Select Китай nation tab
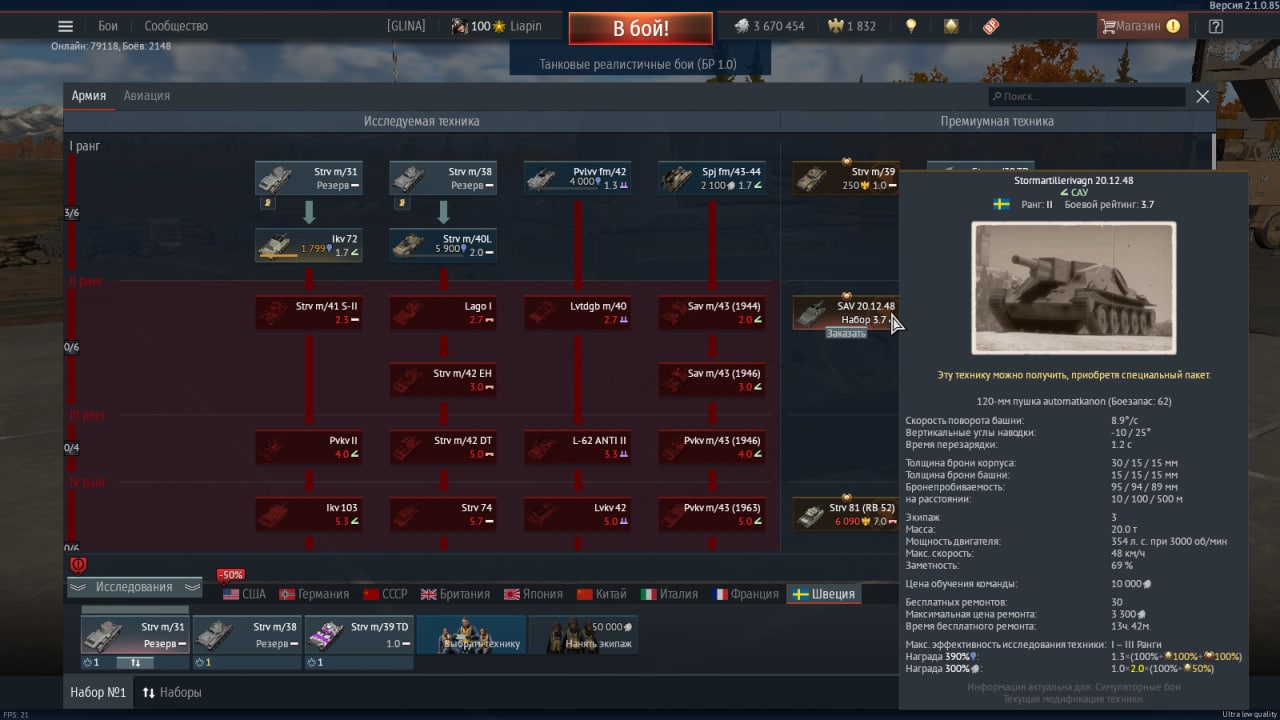Viewport: 1280px width, 720px height. (x=602, y=594)
